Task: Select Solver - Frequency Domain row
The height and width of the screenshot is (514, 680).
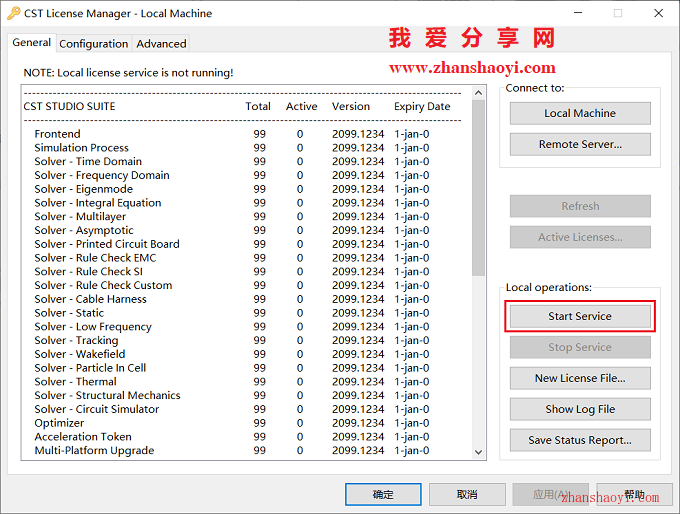Action: pos(232,175)
